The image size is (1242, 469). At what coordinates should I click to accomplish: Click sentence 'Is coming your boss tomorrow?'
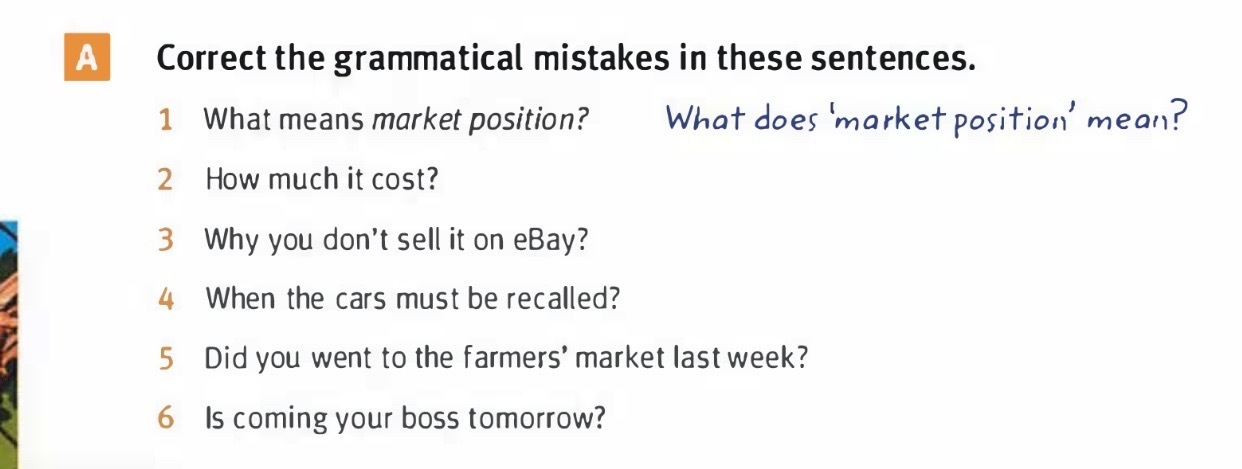coord(405,419)
